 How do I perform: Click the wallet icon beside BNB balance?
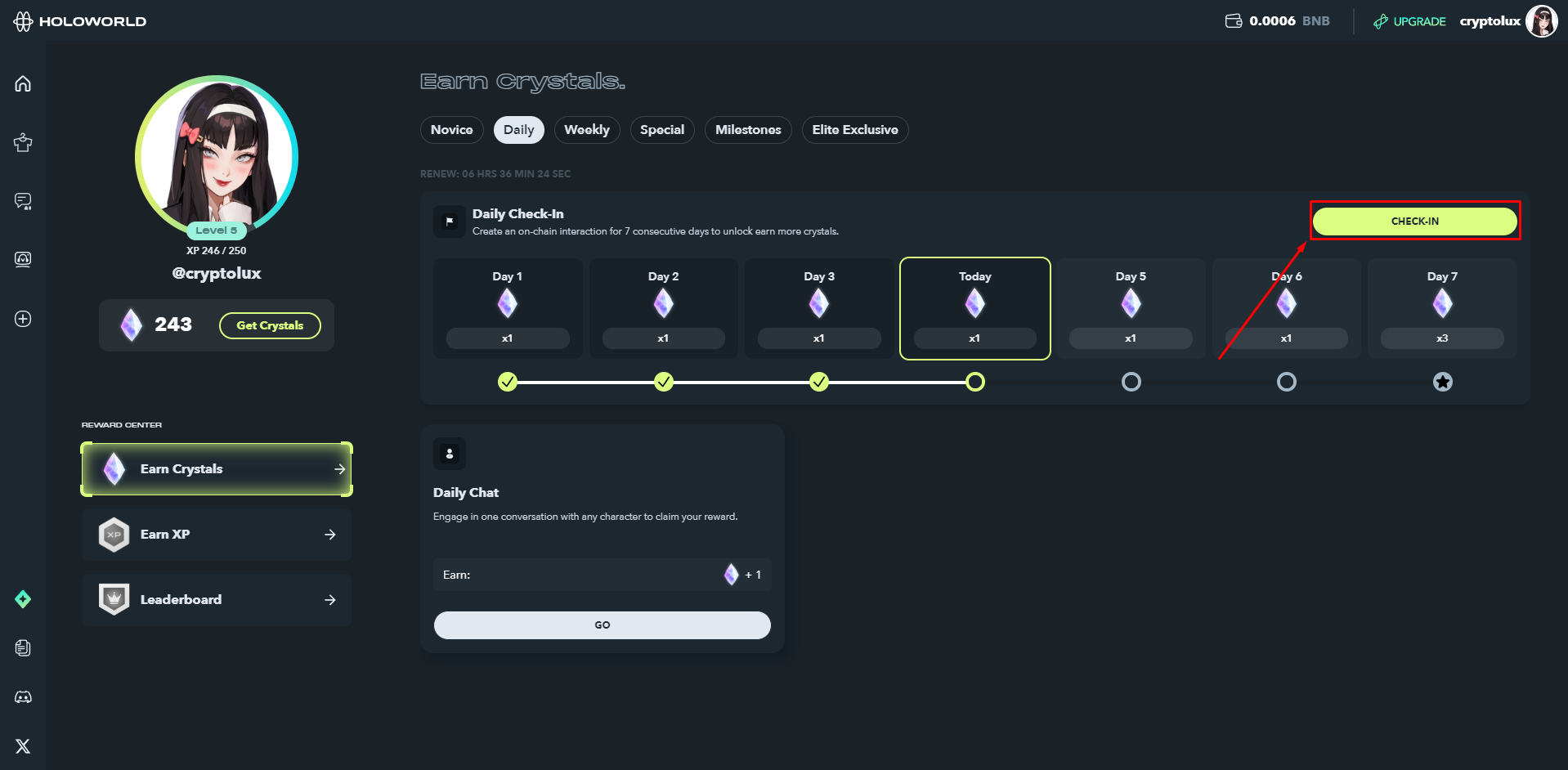tap(1234, 20)
